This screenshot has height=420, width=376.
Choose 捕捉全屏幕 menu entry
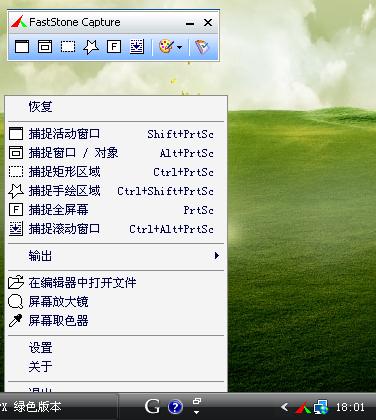116,210
